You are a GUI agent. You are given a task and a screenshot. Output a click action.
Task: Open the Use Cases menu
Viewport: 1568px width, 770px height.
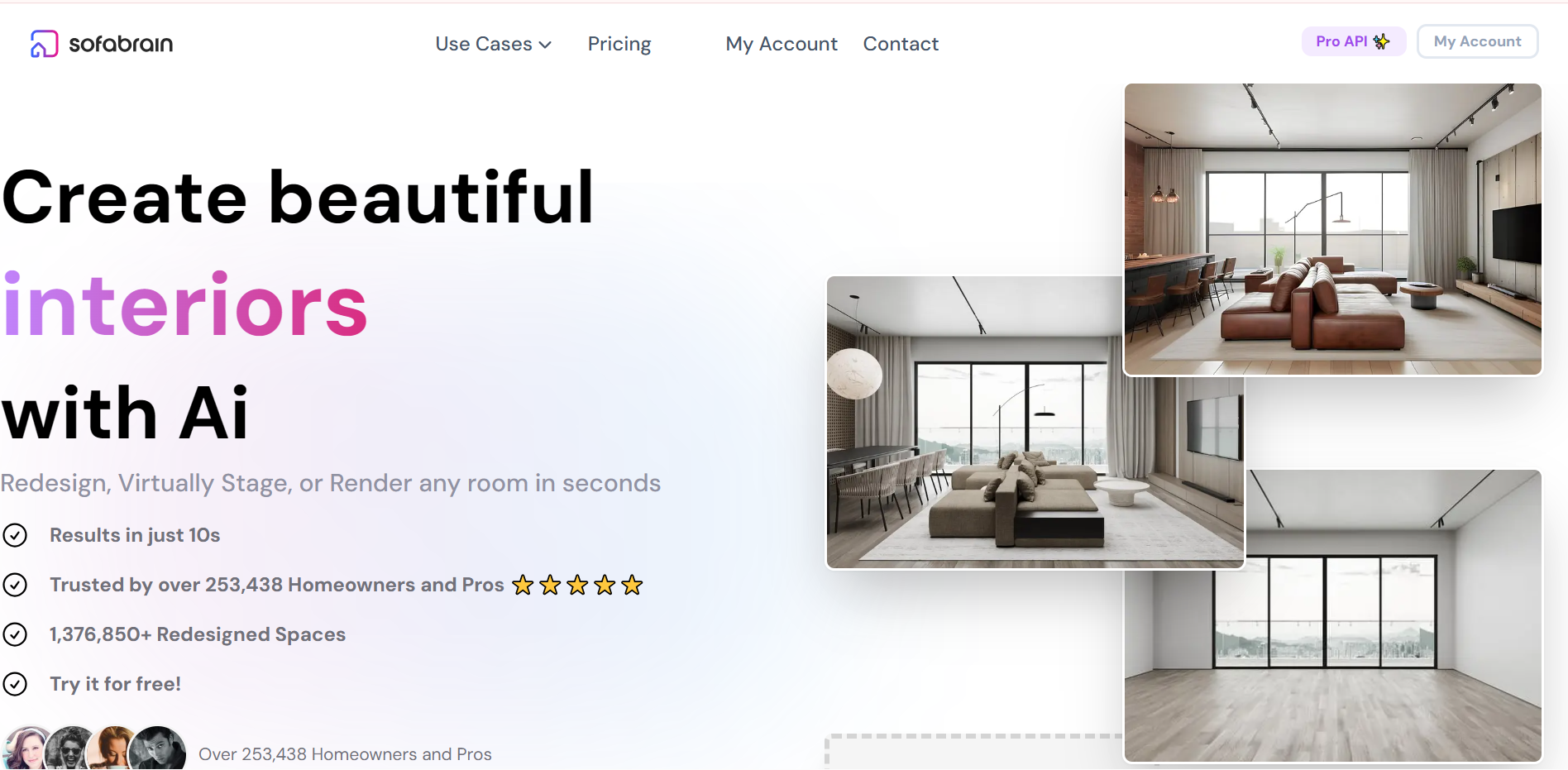click(493, 44)
